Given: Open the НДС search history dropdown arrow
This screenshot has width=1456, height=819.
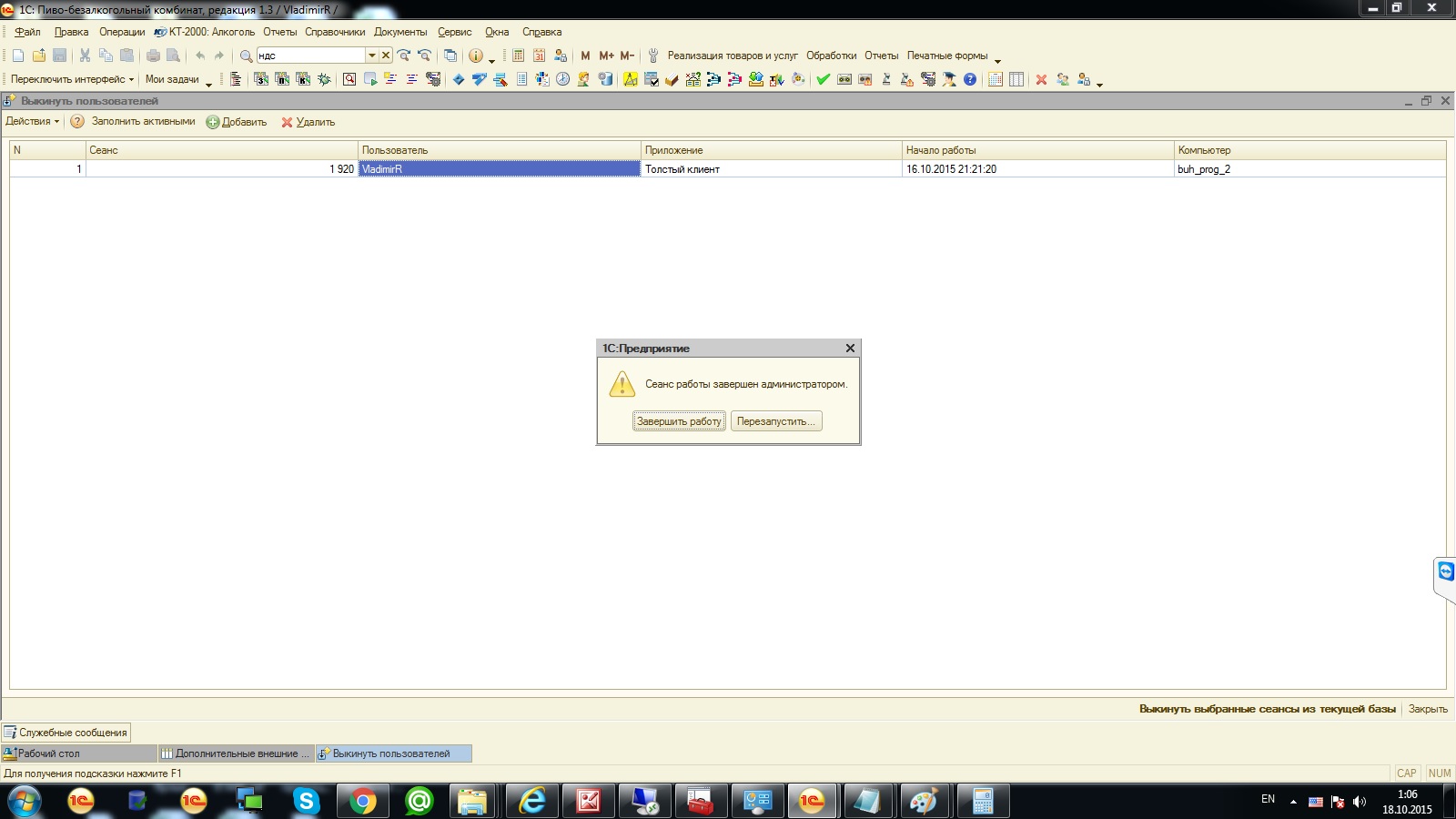Looking at the screenshot, I should point(371,56).
